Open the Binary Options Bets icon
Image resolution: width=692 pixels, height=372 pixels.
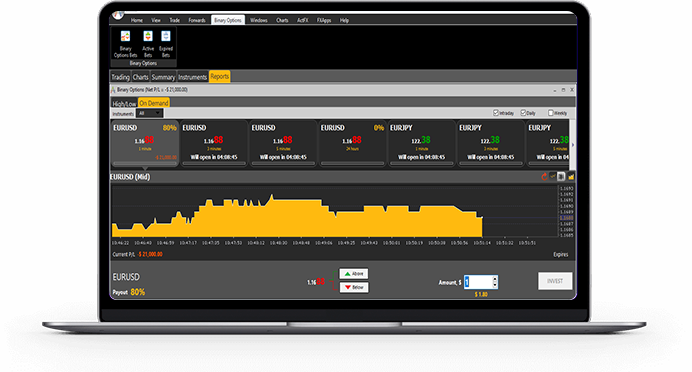click(x=125, y=43)
